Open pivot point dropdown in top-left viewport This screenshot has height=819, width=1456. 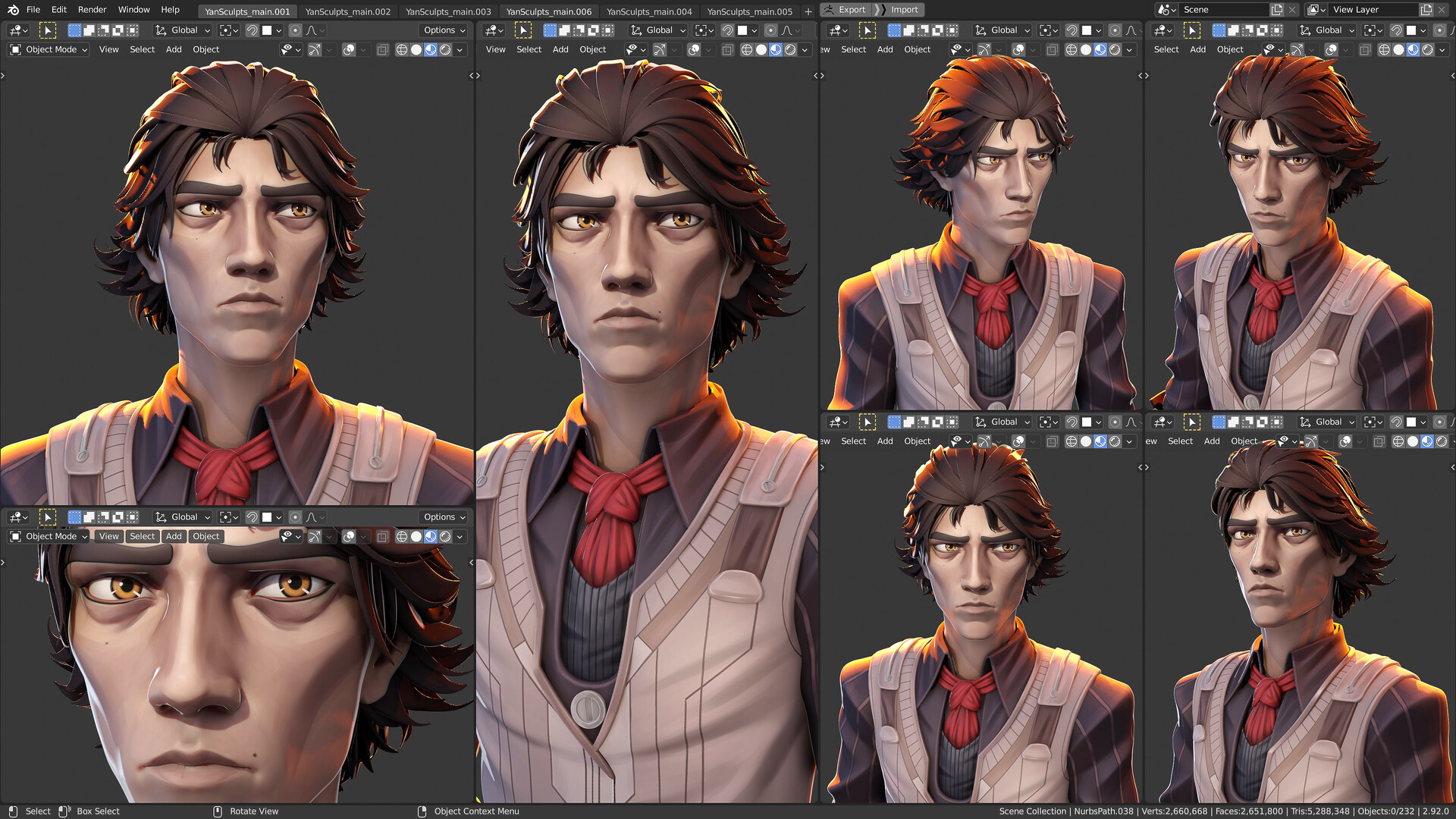coord(228,30)
